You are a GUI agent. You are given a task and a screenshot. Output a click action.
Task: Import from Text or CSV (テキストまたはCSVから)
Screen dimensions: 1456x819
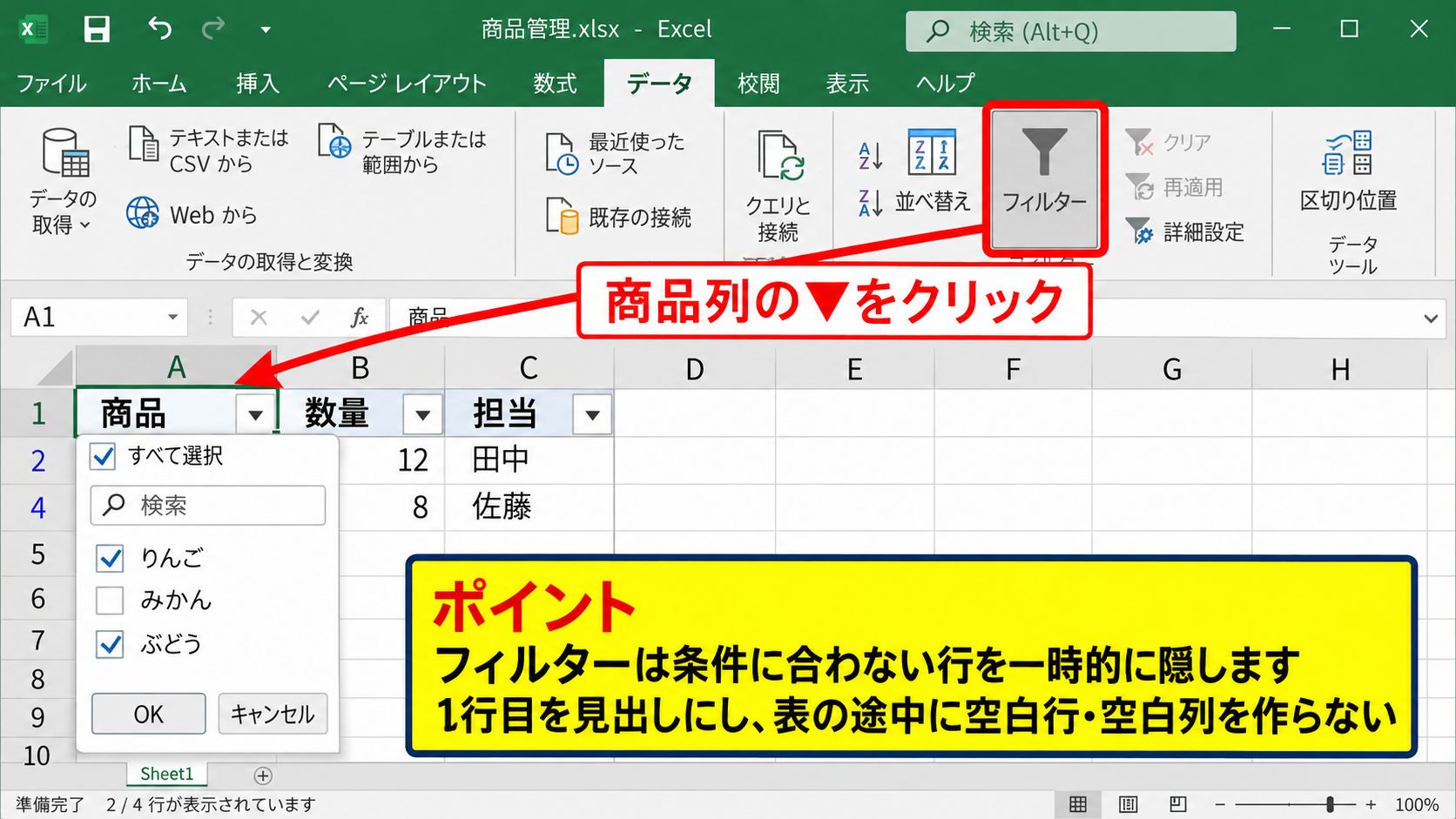pos(209,151)
